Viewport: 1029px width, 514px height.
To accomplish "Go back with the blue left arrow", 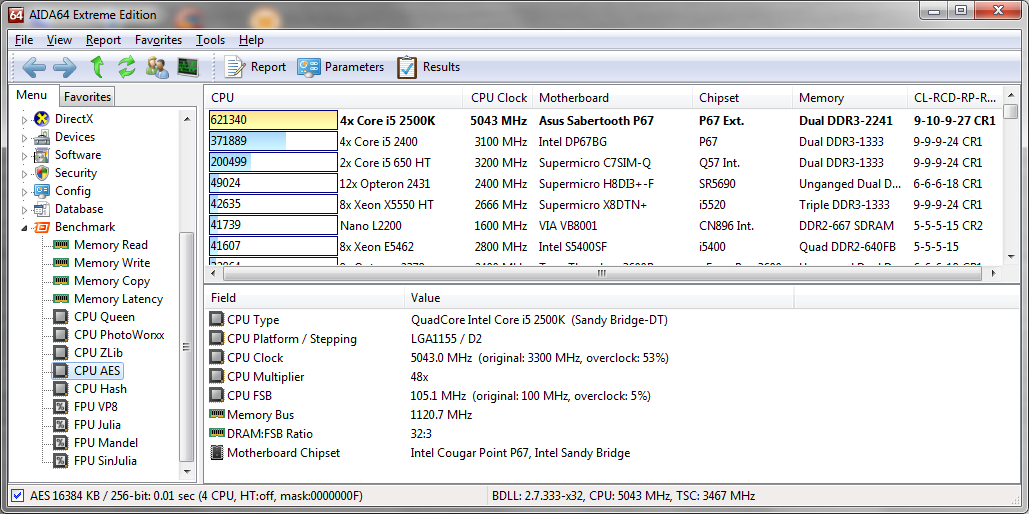I will [x=33, y=67].
